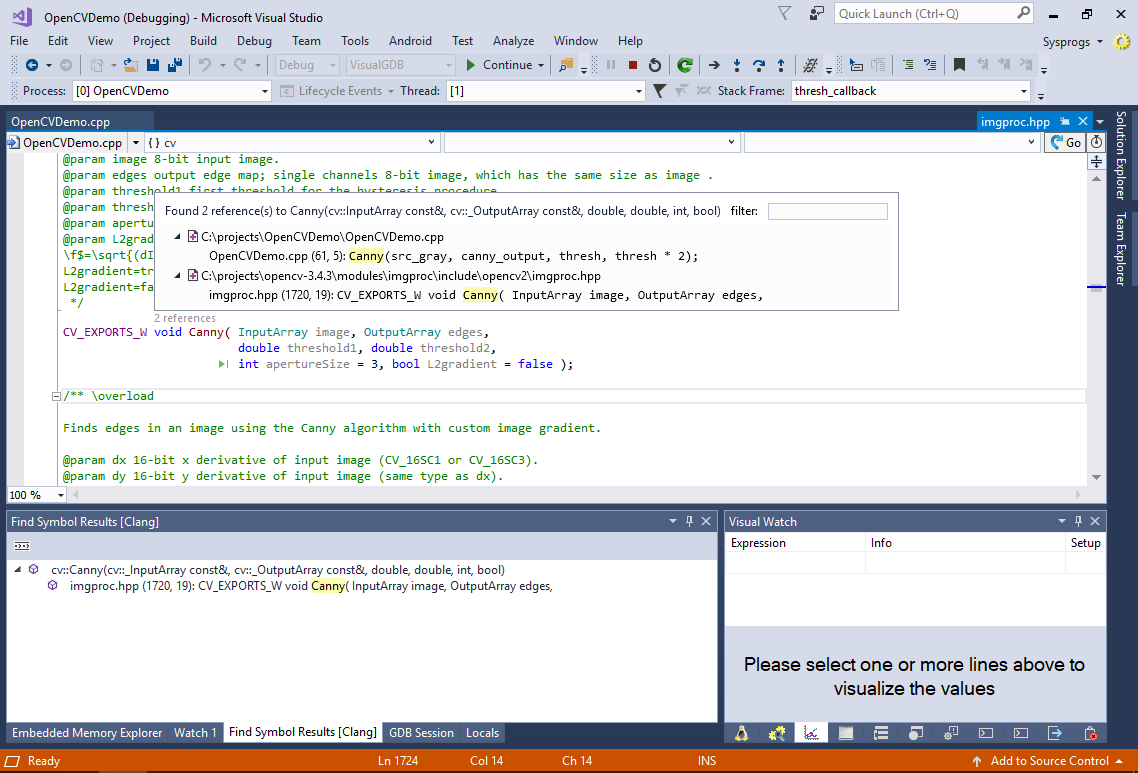Open the Analyze menu
This screenshot has height=773, width=1138.
coord(513,41)
